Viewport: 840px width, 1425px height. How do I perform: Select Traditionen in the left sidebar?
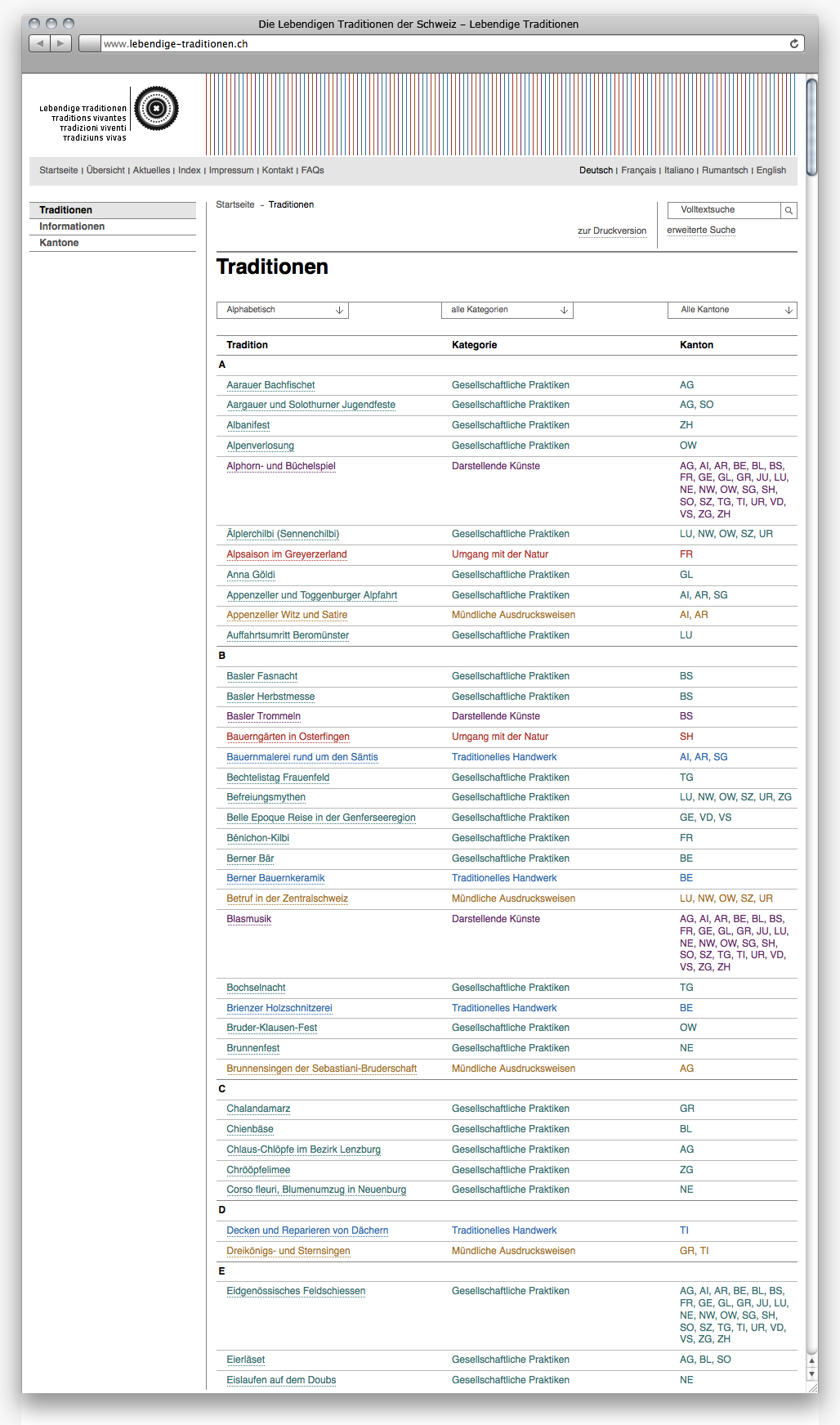click(x=113, y=210)
